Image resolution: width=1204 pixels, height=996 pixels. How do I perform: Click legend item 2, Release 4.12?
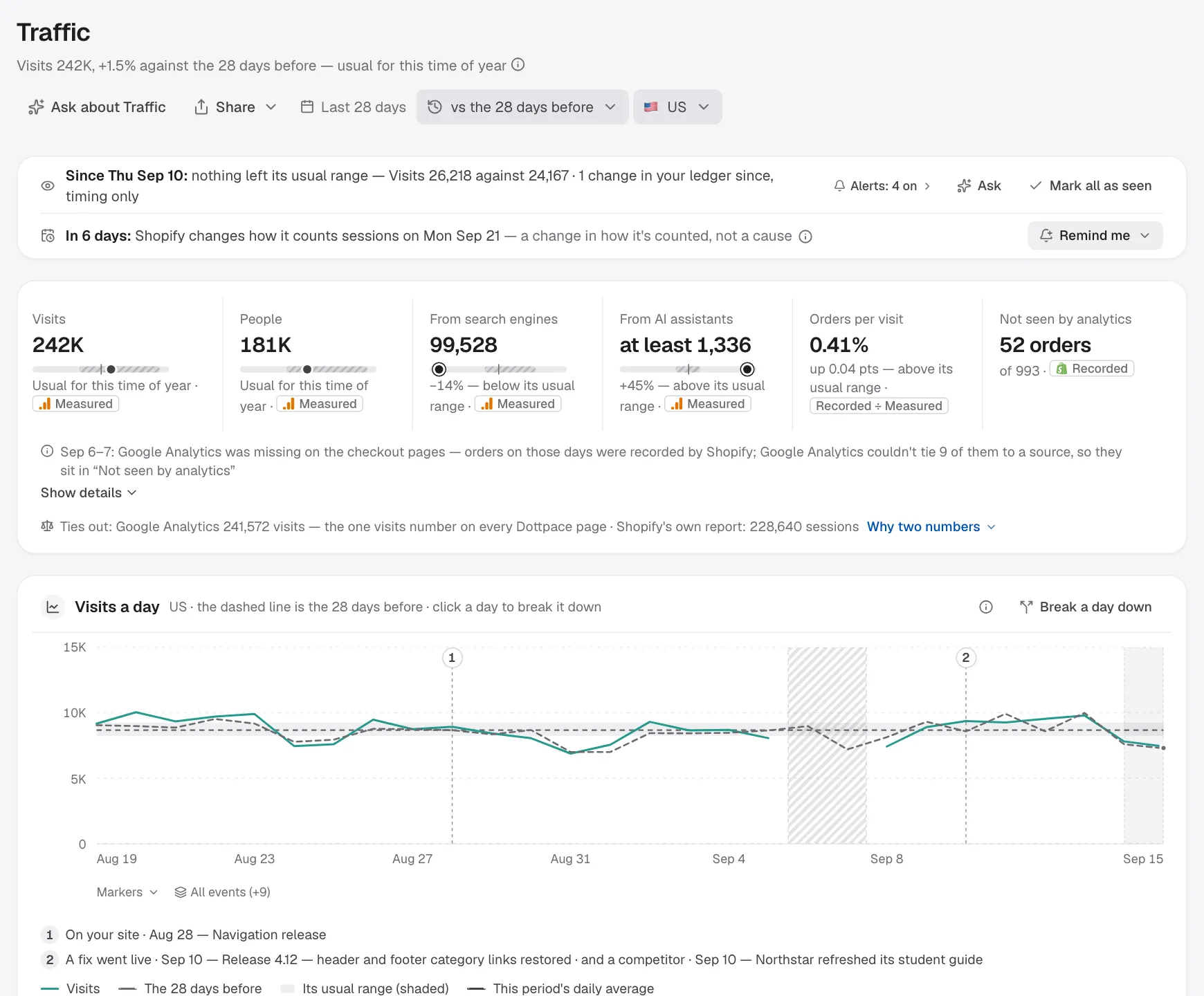coord(512,960)
